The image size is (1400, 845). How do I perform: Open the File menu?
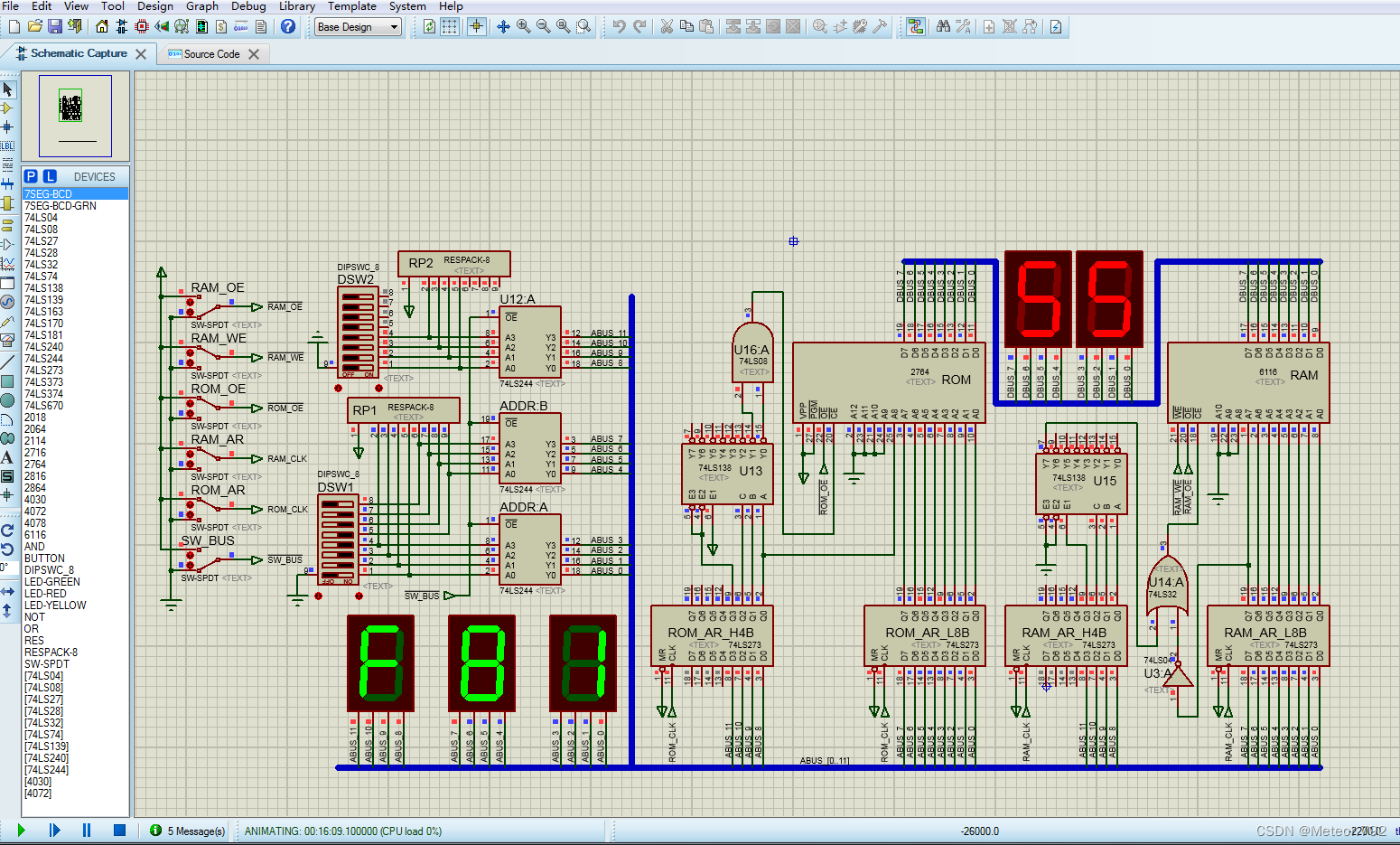[10, 6]
